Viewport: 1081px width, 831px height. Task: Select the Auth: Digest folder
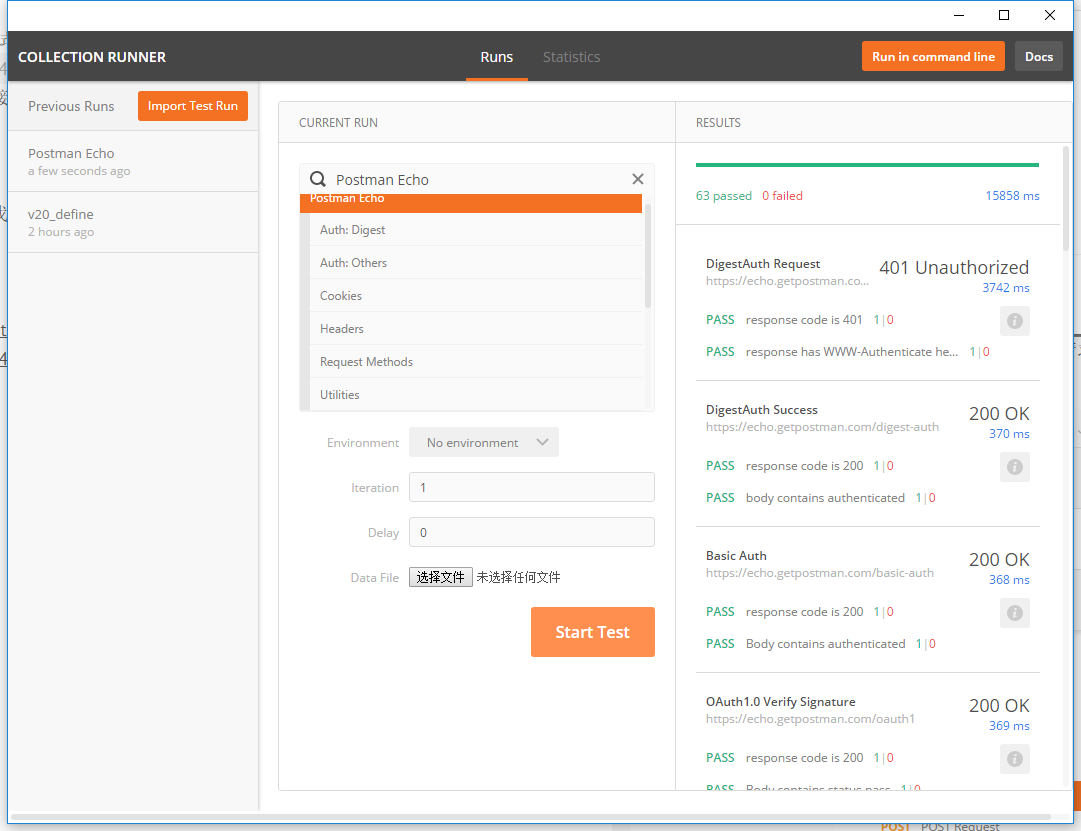click(x=353, y=230)
